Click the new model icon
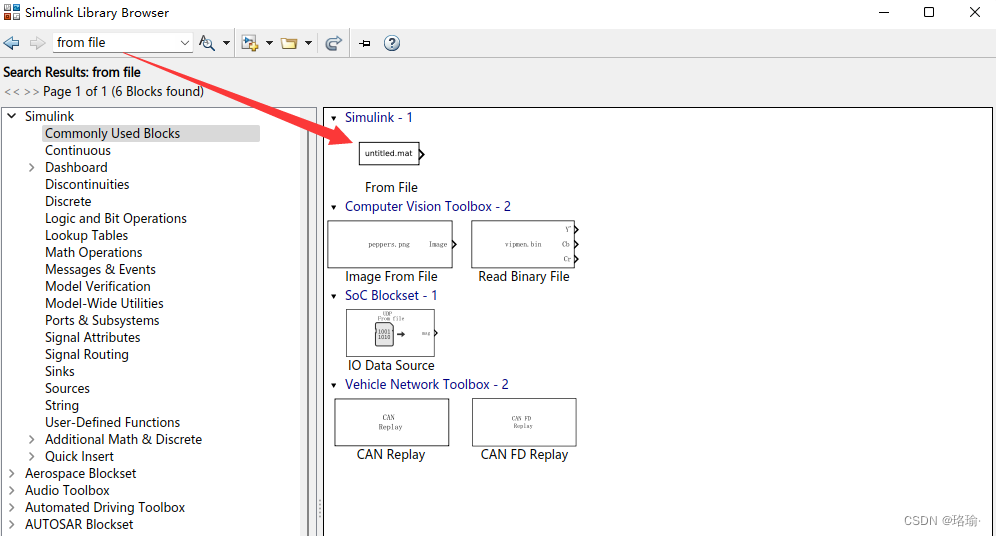The image size is (996, 536). [x=250, y=43]
